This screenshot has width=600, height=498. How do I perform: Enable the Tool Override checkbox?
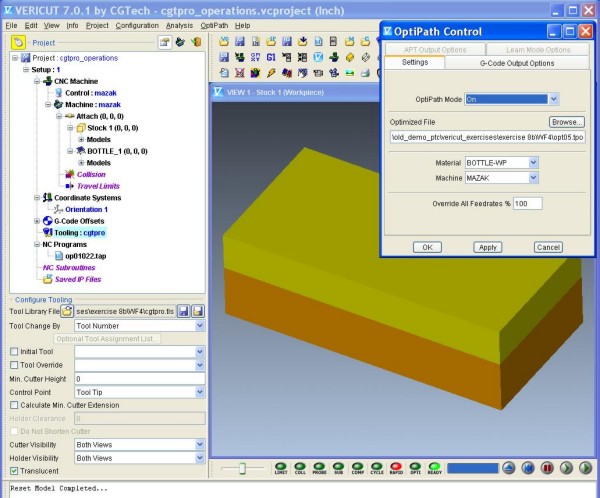(14, 365)
